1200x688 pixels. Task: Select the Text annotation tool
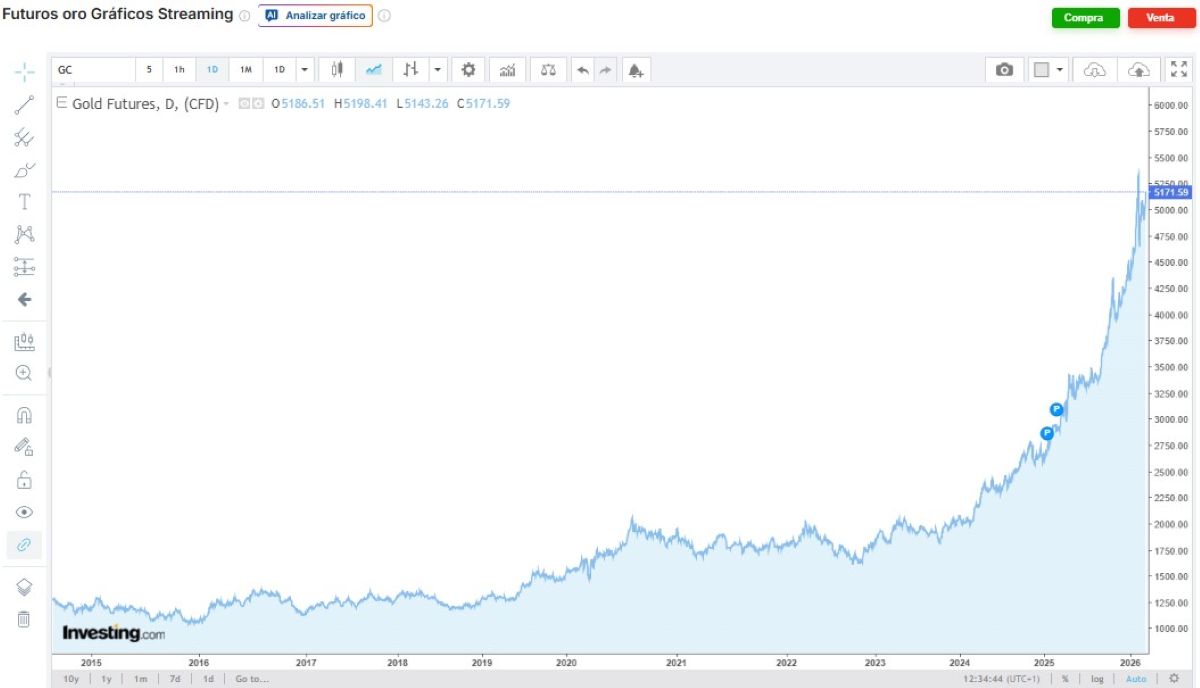[24, 202]
